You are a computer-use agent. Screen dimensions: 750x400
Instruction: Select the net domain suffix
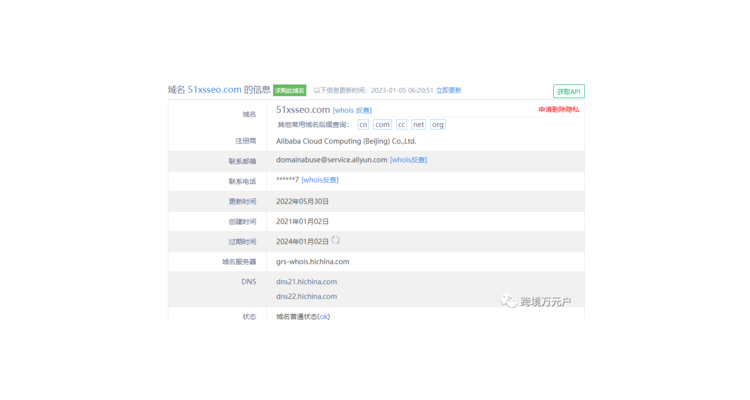(419, 124)
